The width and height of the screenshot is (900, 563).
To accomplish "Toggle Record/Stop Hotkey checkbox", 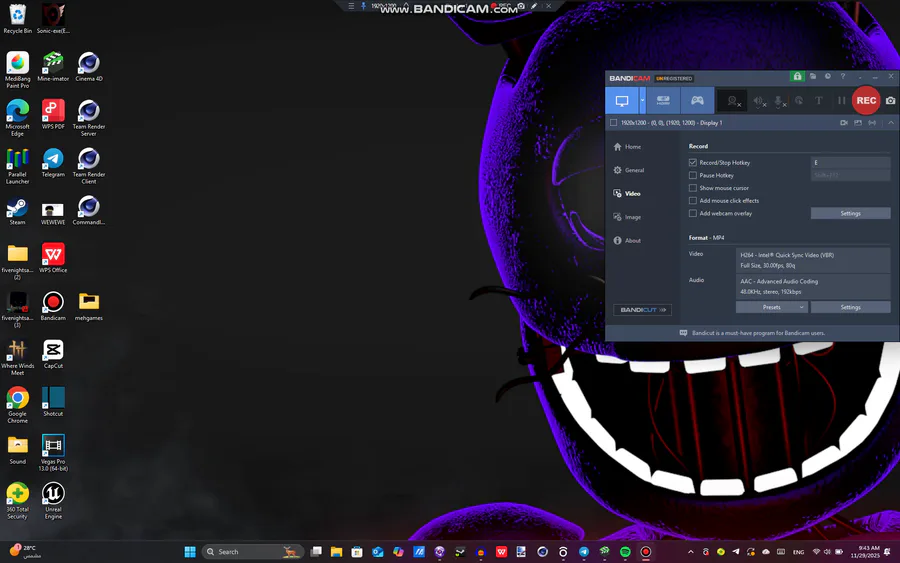I will 693,163.
